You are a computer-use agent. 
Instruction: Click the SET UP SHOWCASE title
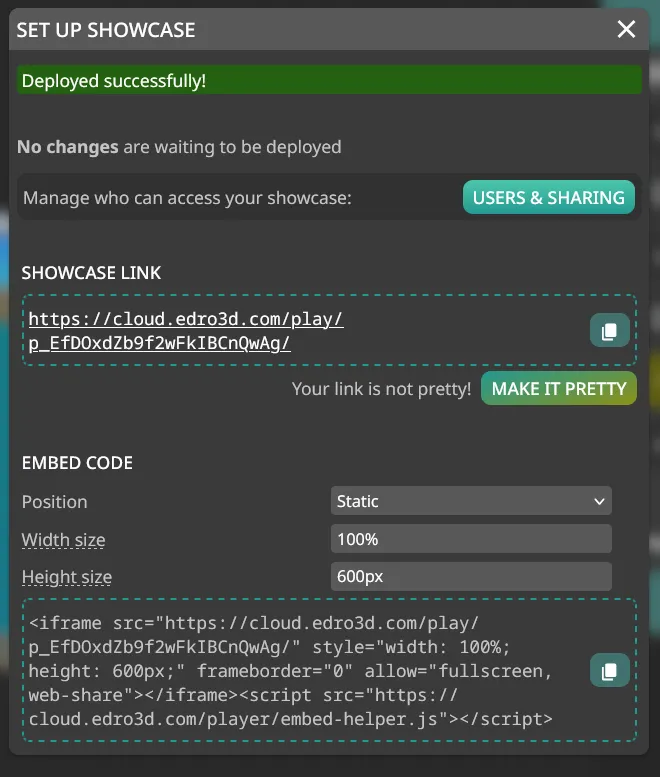106,30
